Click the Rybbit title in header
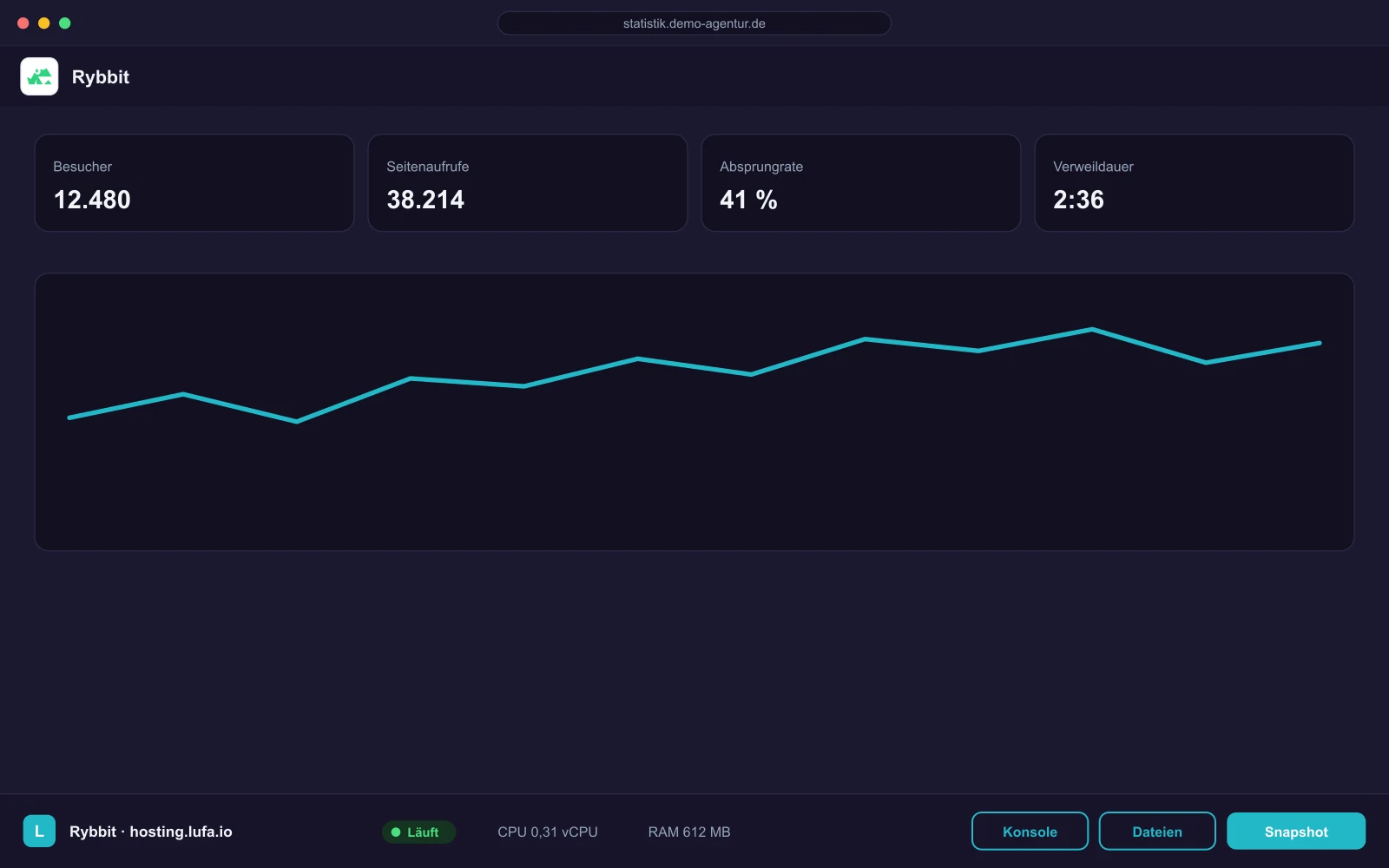1389x868 pixels. coord(101,77)
